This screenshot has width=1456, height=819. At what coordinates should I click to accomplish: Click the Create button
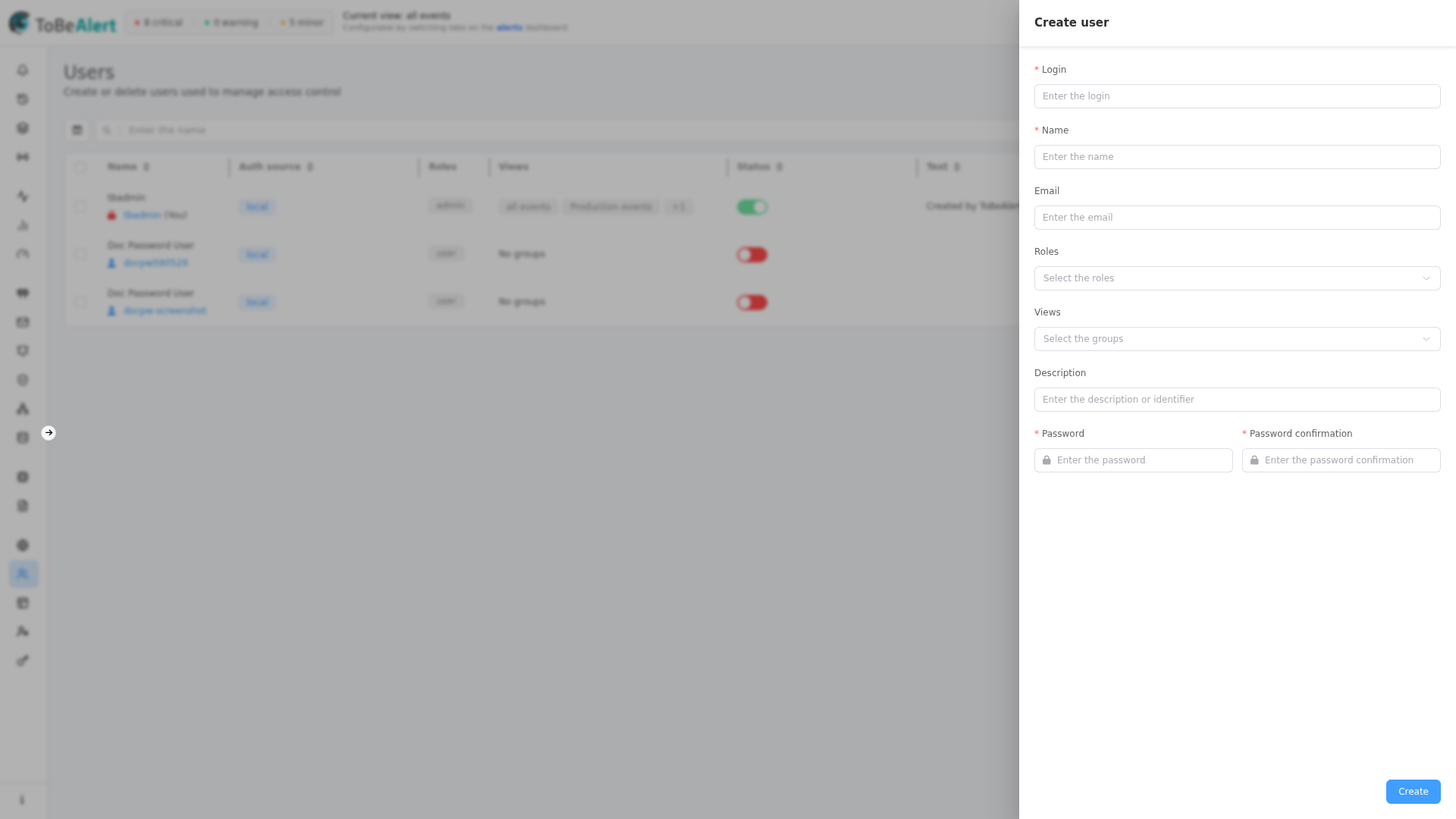click(1413, 792)
